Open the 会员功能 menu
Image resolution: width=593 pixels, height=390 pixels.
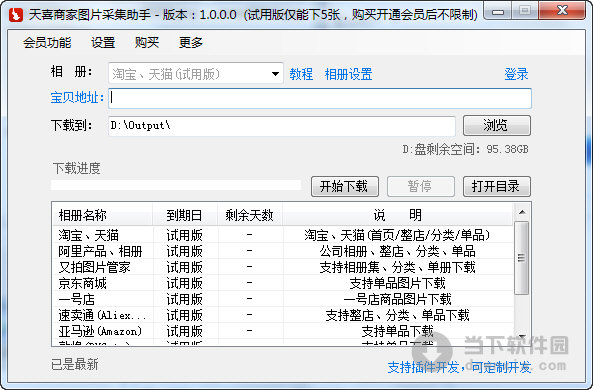tap(47, 42)
